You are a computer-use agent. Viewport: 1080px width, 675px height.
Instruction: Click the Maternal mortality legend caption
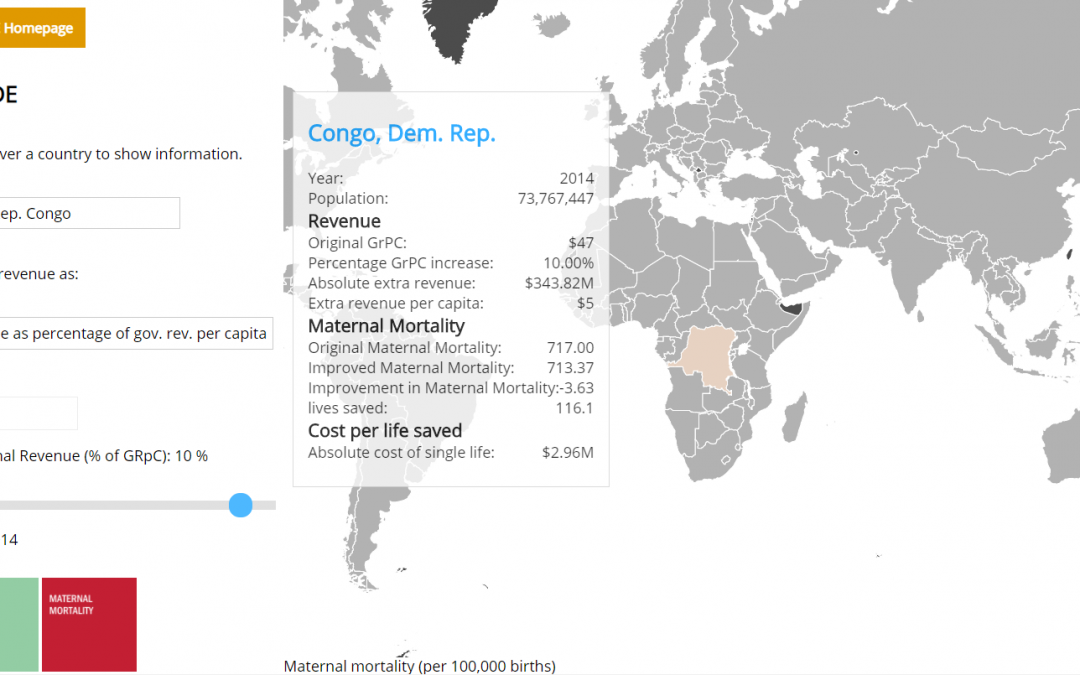419,666
